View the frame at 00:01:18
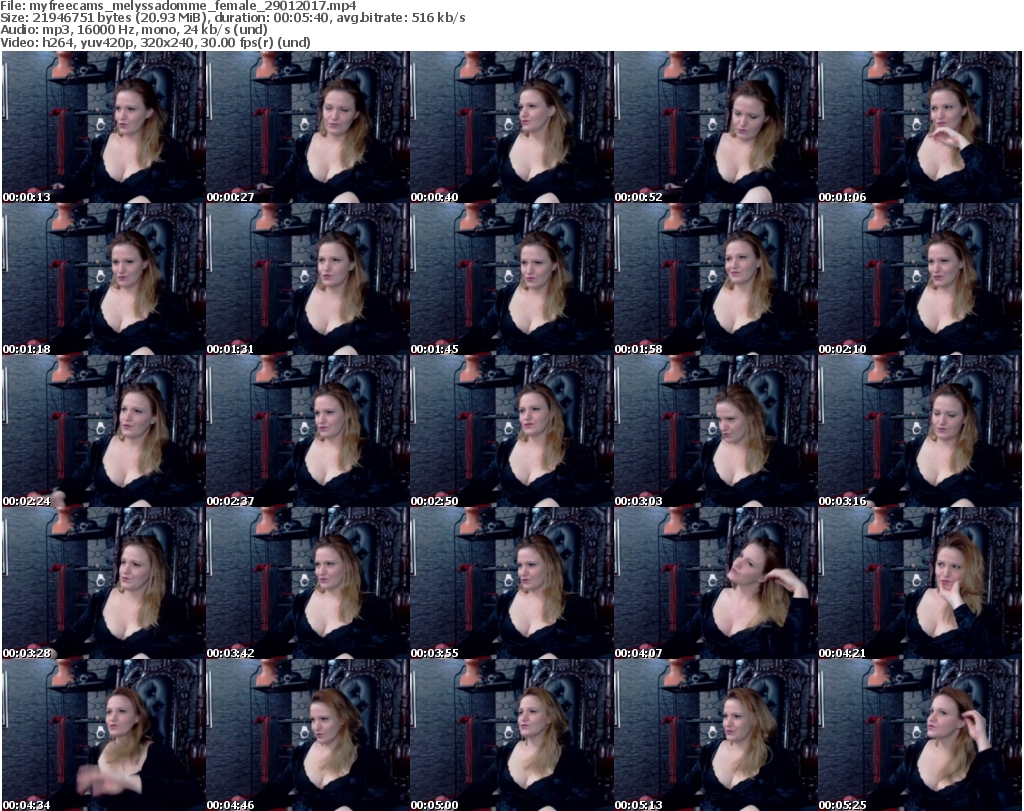This screenshot has width=1024, height=811. 104,279
